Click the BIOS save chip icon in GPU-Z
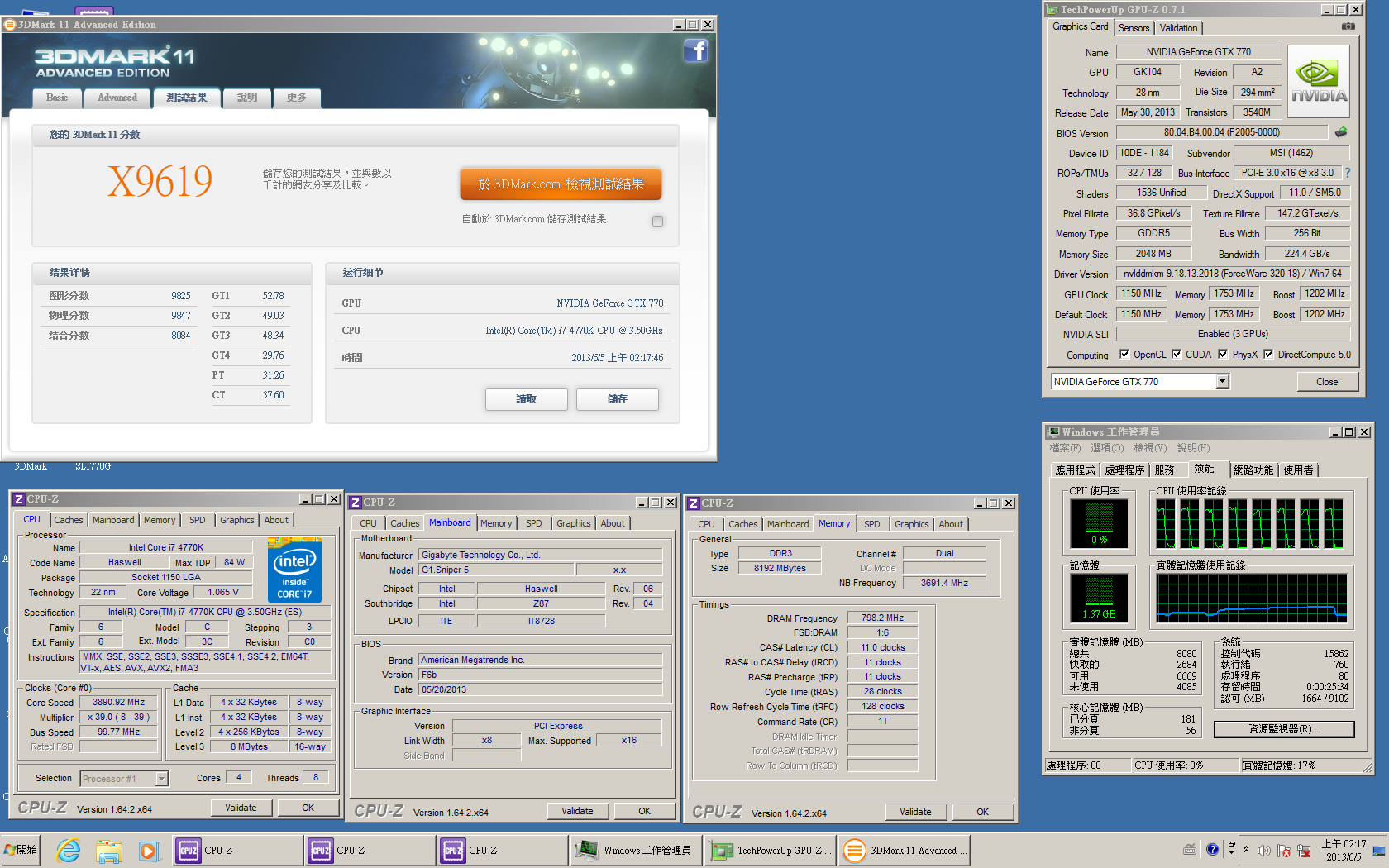Viewport: 1389px width, 868px height. [x=1341, y=132]
